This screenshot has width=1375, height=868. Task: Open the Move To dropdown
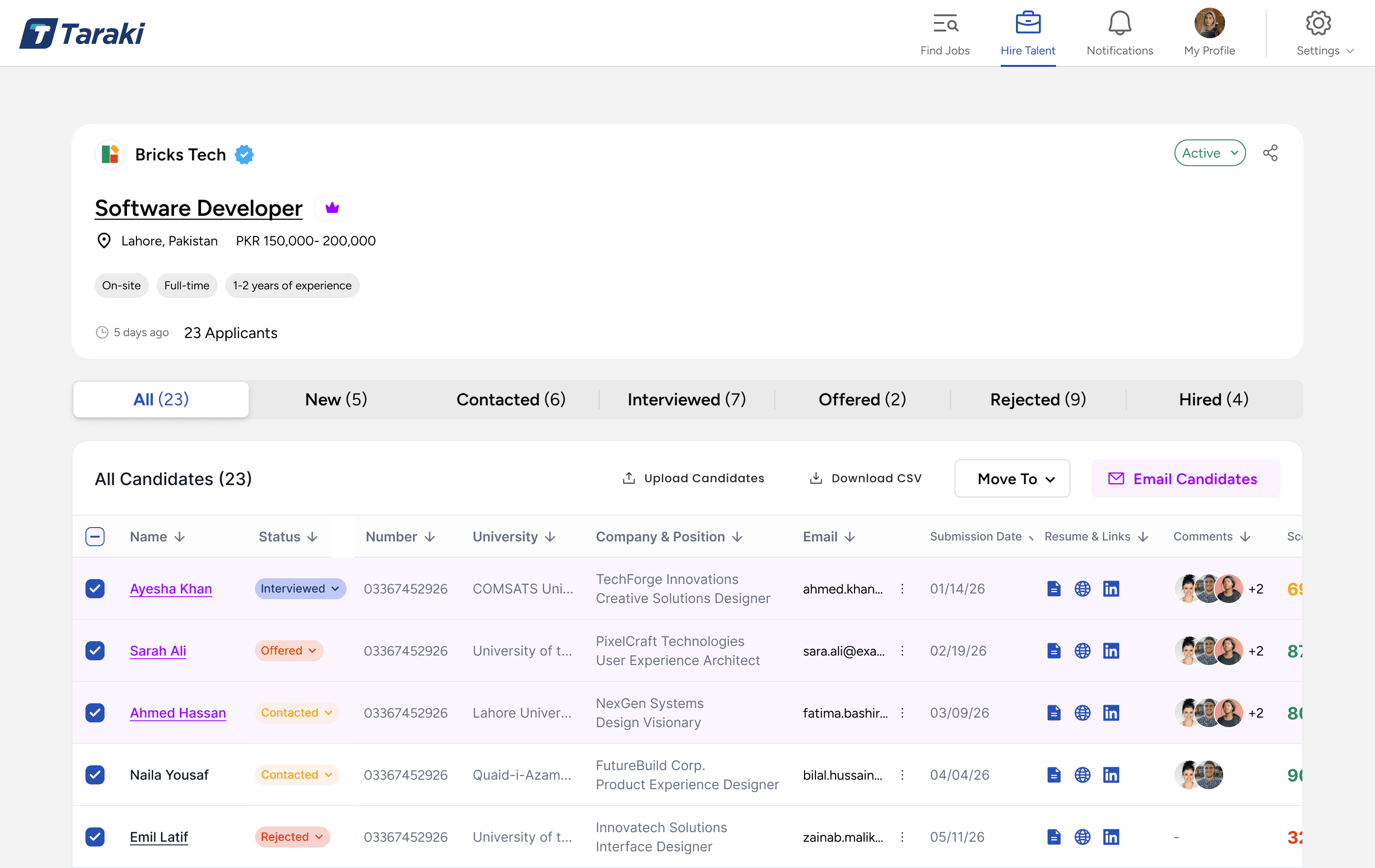click(x=1012, y=478)
